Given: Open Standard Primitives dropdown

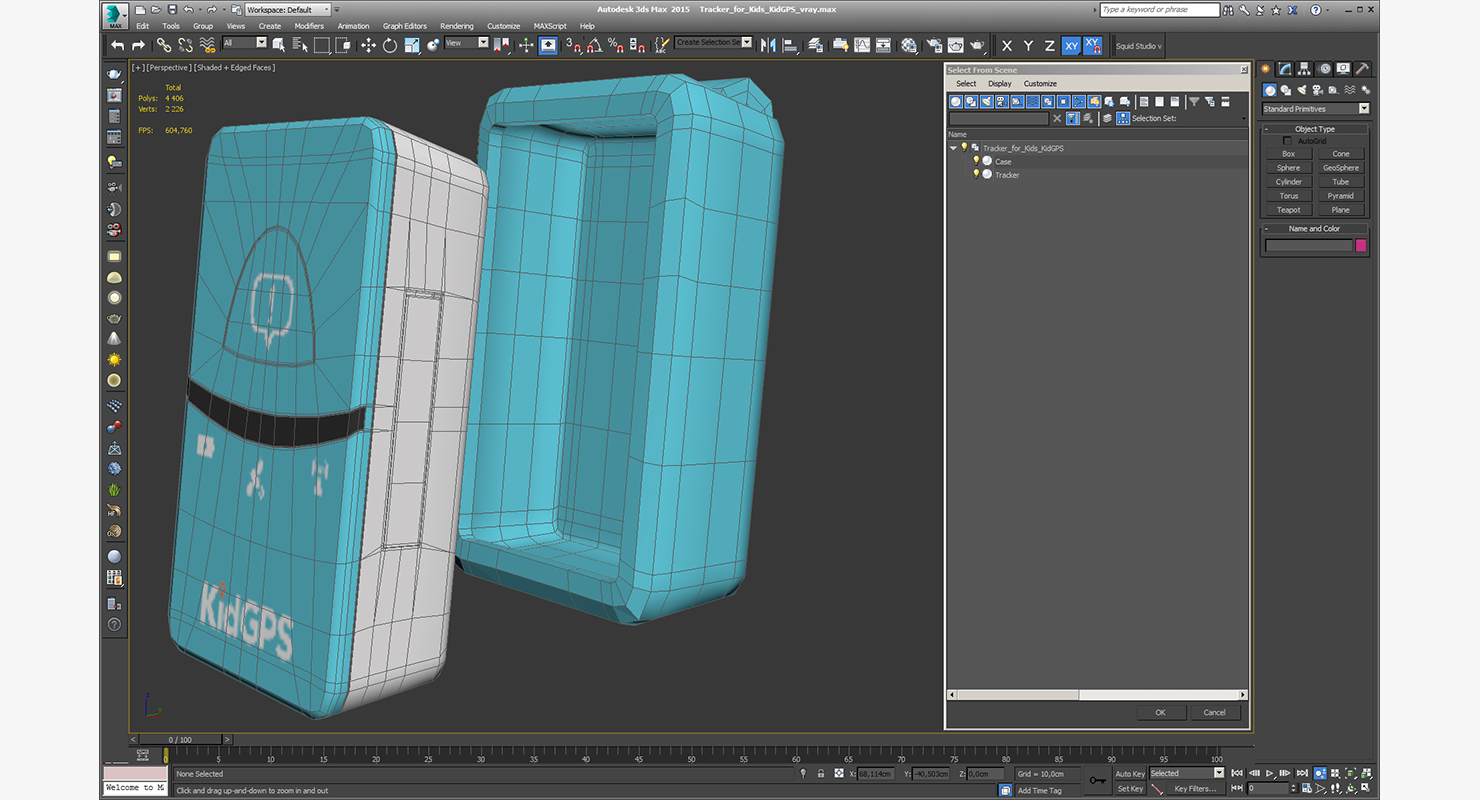Looking at the screenshot, I should pos(1315,109).
